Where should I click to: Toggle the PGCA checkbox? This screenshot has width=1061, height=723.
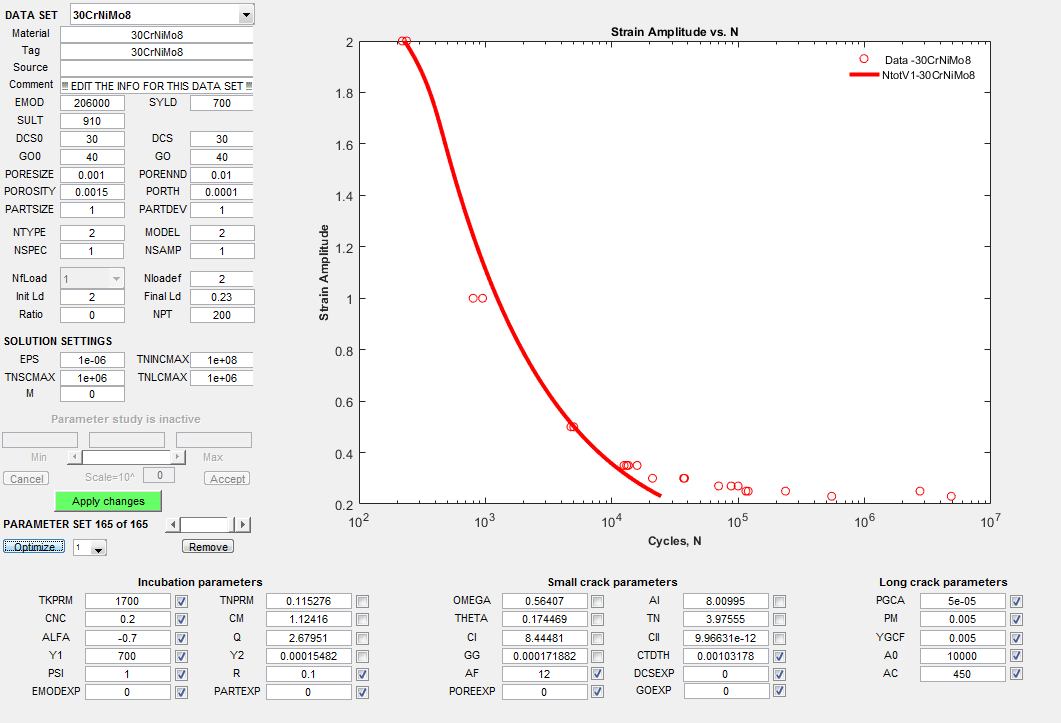(1016, 601)
